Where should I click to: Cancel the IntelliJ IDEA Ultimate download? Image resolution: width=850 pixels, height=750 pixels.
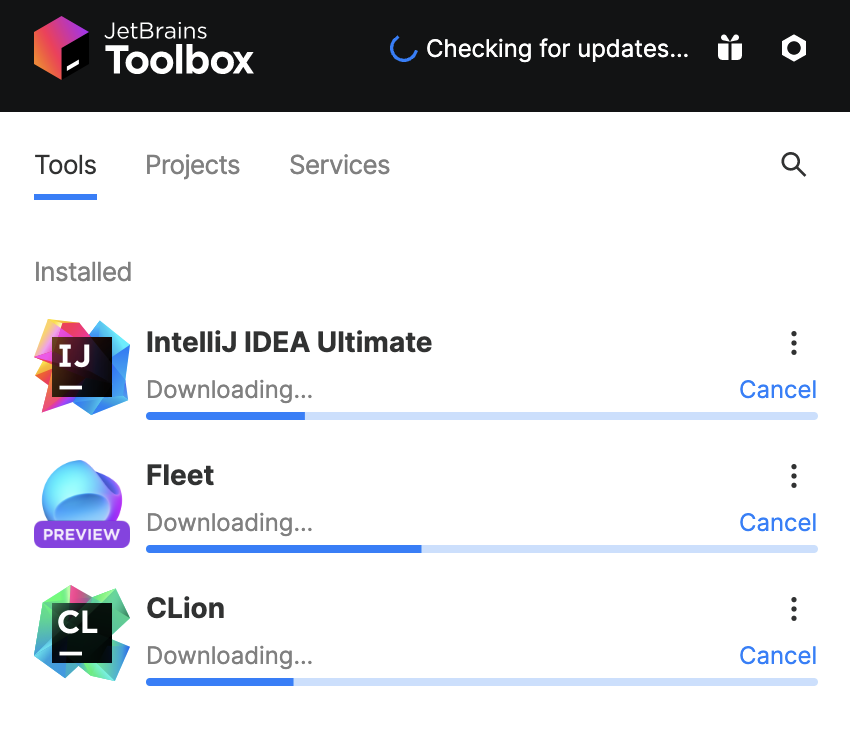tap(777, 389)
